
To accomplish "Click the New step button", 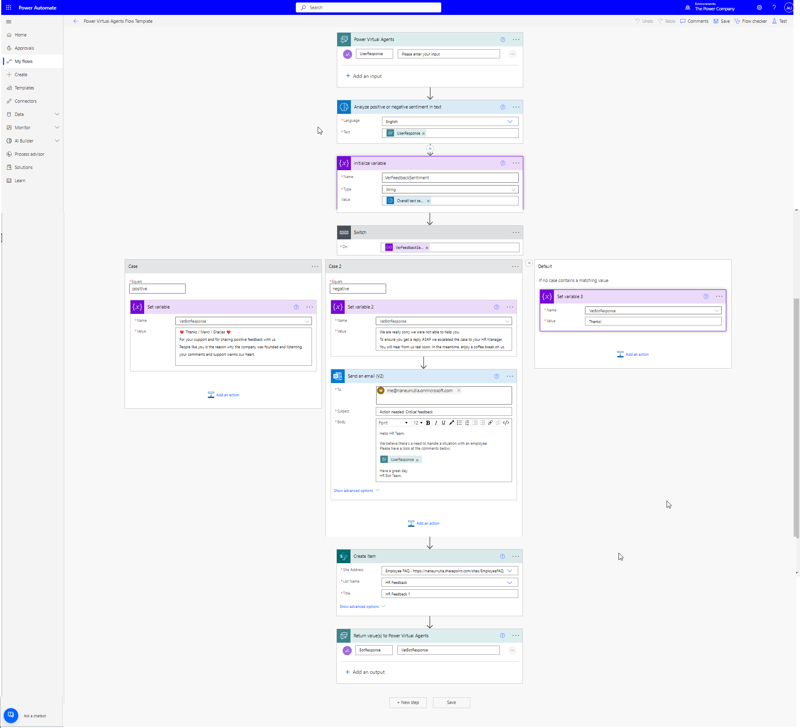I will (x=408, y=702).
